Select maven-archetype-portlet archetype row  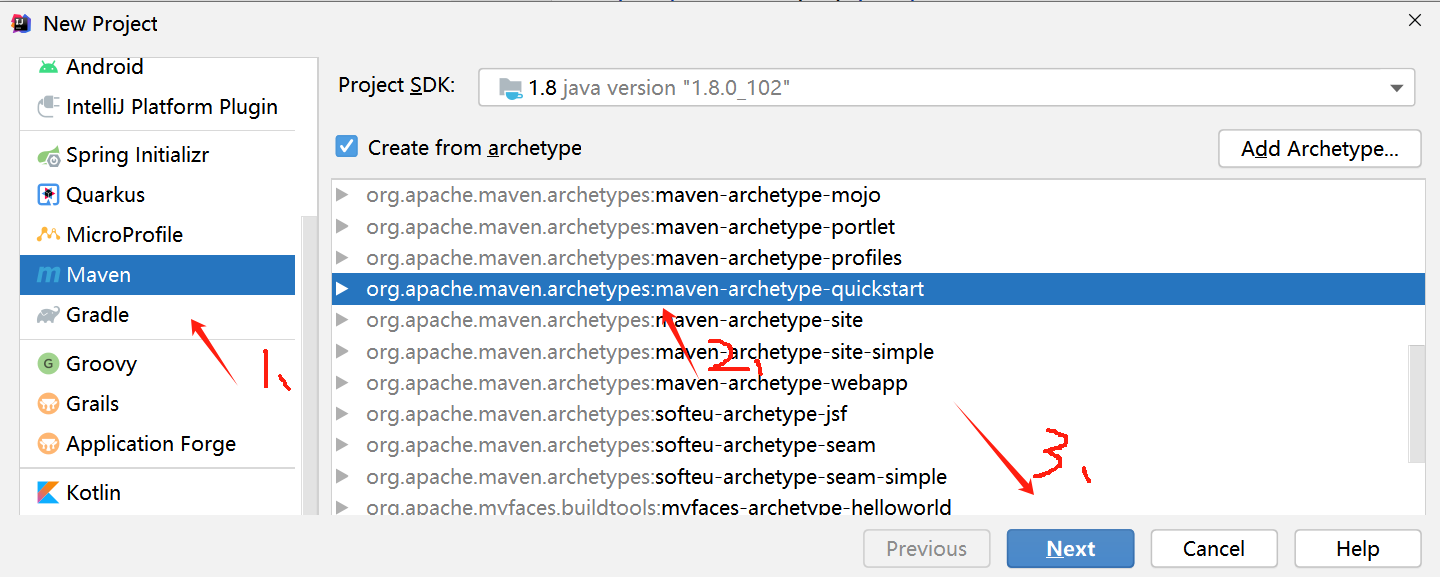(x=879, y=227)
